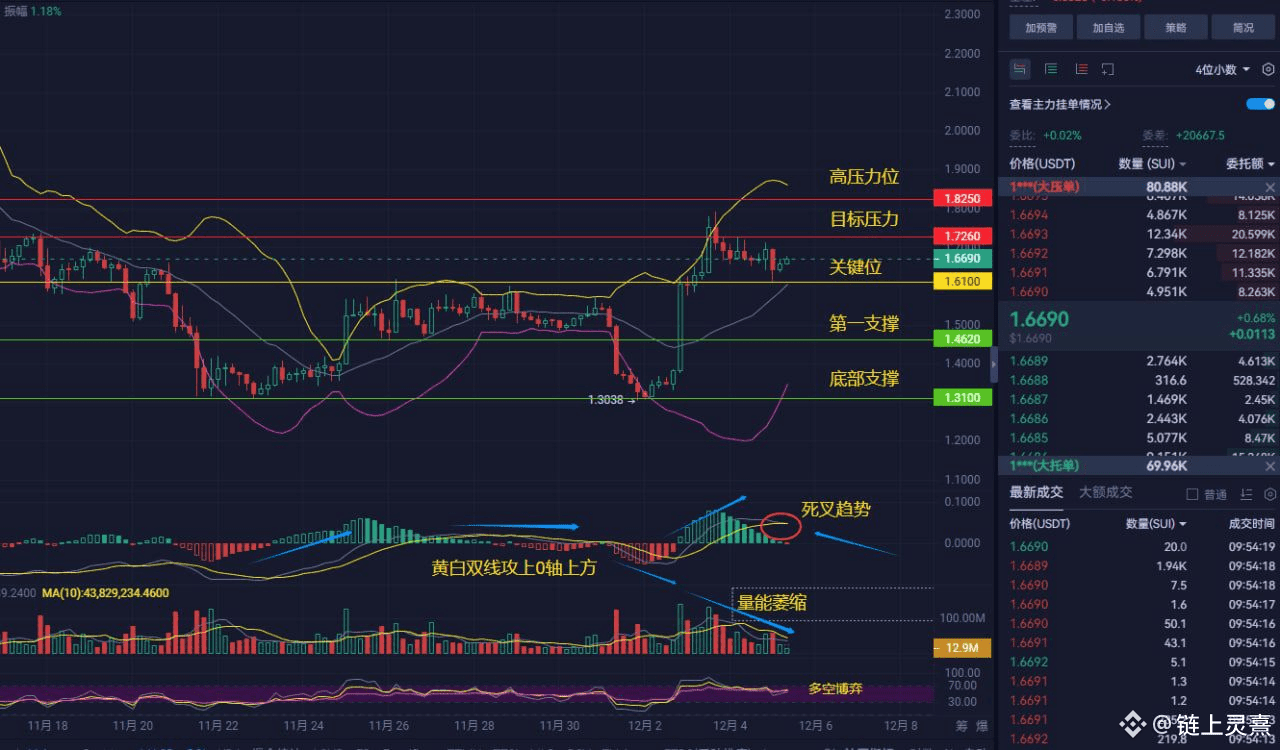Check the 普通 checkbox in trades panel
Screen dimensions: 1280x750
coord(1192,494)
